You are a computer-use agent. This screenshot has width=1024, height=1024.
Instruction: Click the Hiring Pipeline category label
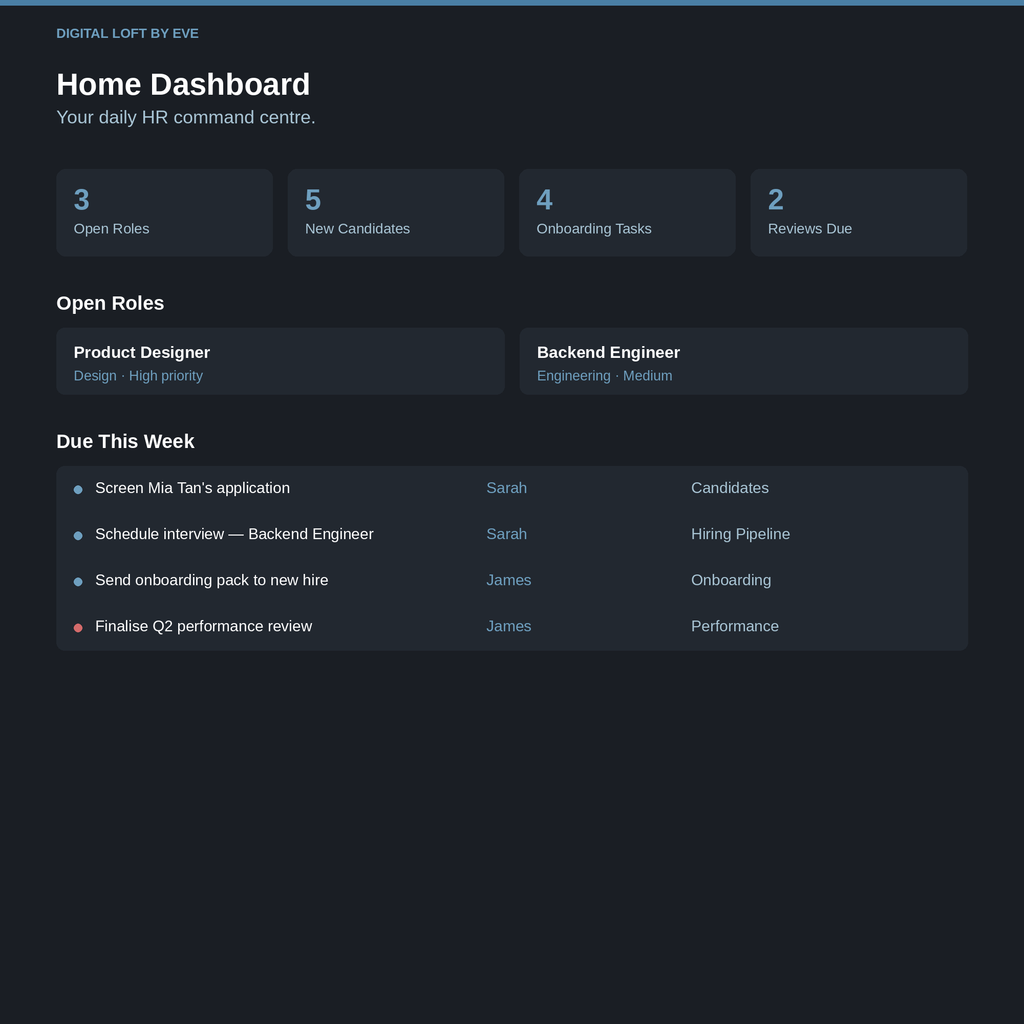741,534
